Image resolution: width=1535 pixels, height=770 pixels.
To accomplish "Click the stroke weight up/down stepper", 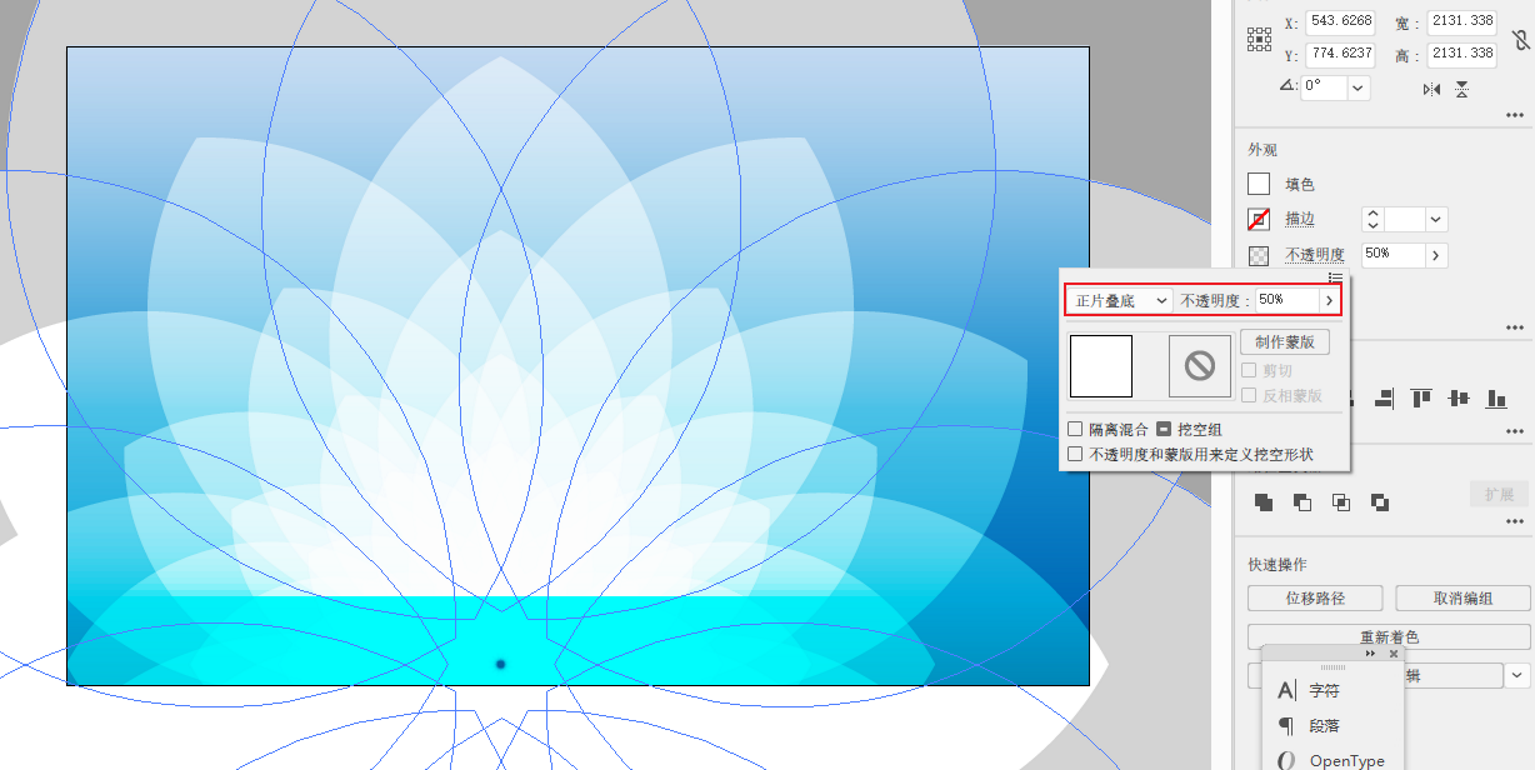I will (x=1373, y=219).
